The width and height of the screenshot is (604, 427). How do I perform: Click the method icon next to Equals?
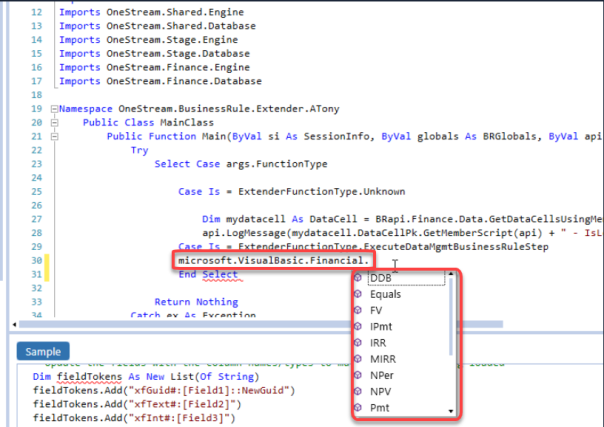(359, 295)
